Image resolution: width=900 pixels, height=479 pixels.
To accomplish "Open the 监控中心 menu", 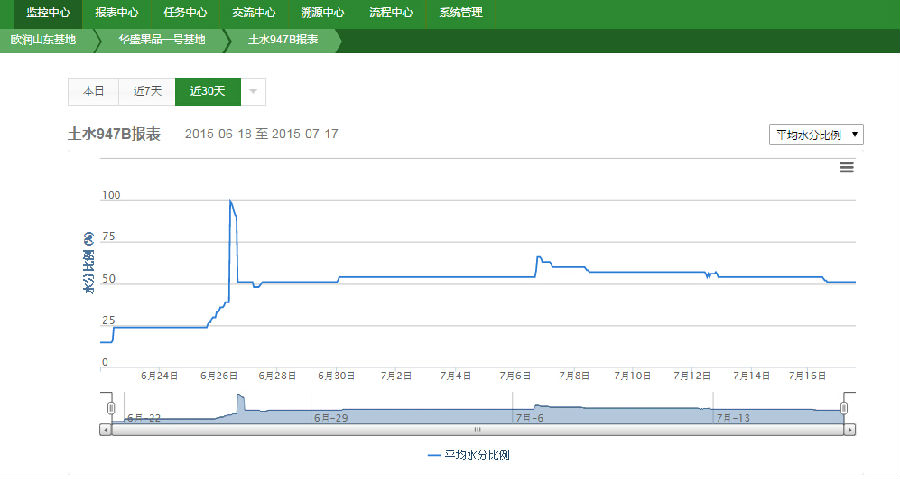I will (48, 13).
